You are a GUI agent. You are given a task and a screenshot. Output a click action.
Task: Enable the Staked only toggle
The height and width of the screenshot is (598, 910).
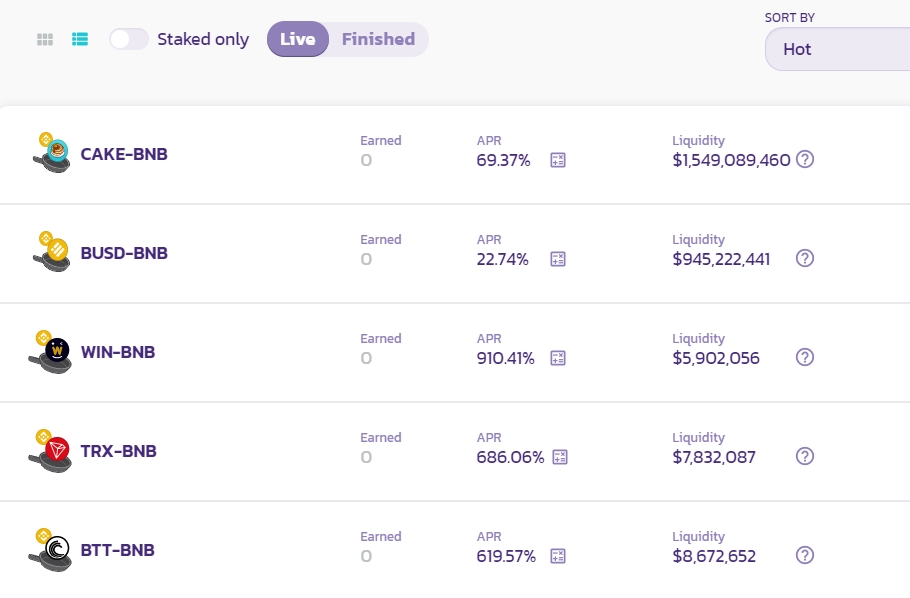click(x=129, y=40)
